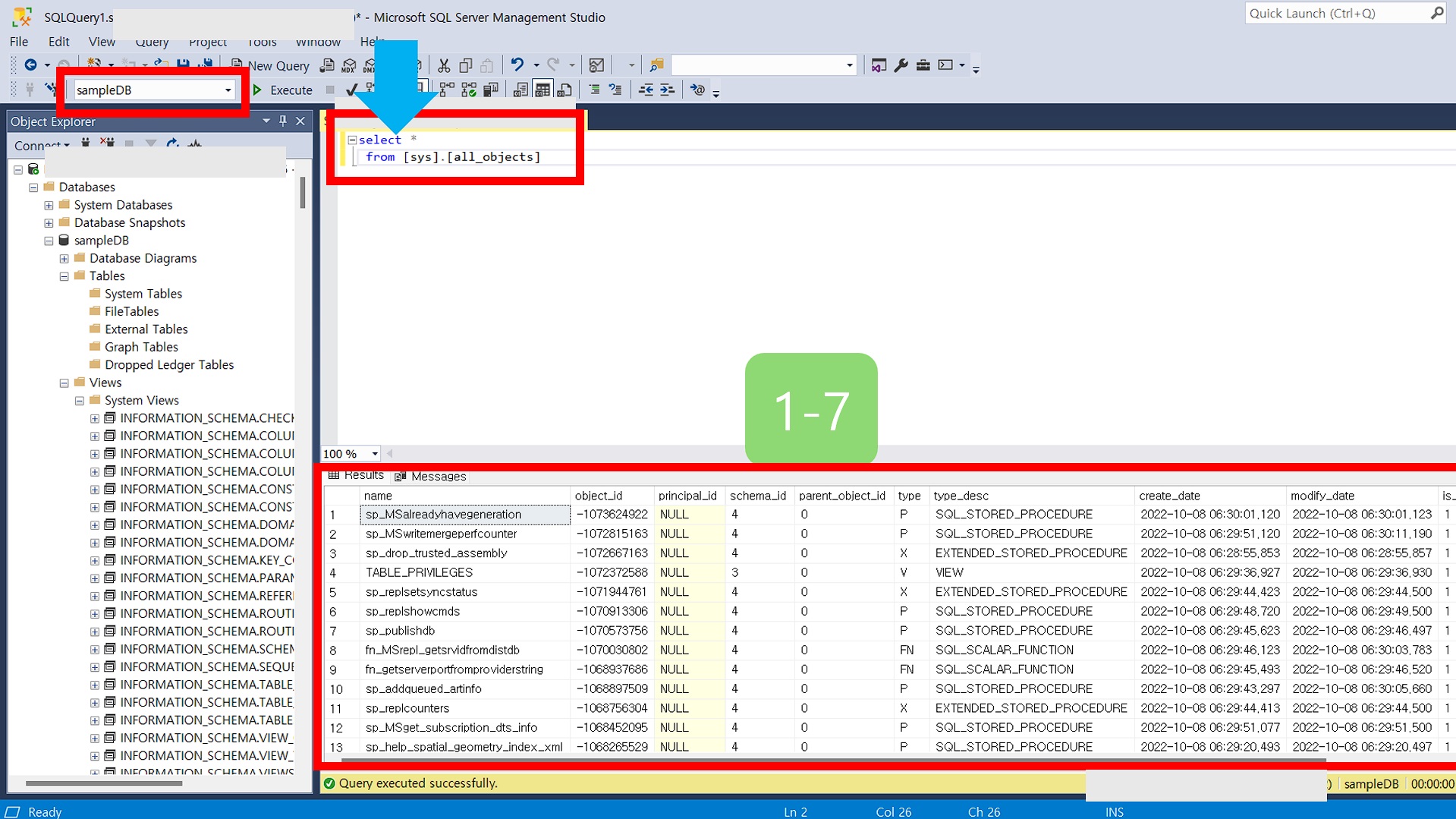Click the results grid horizontal scrollbar
The width and height of the screenshot is (1456, 819).
click(x=833, y=760)
